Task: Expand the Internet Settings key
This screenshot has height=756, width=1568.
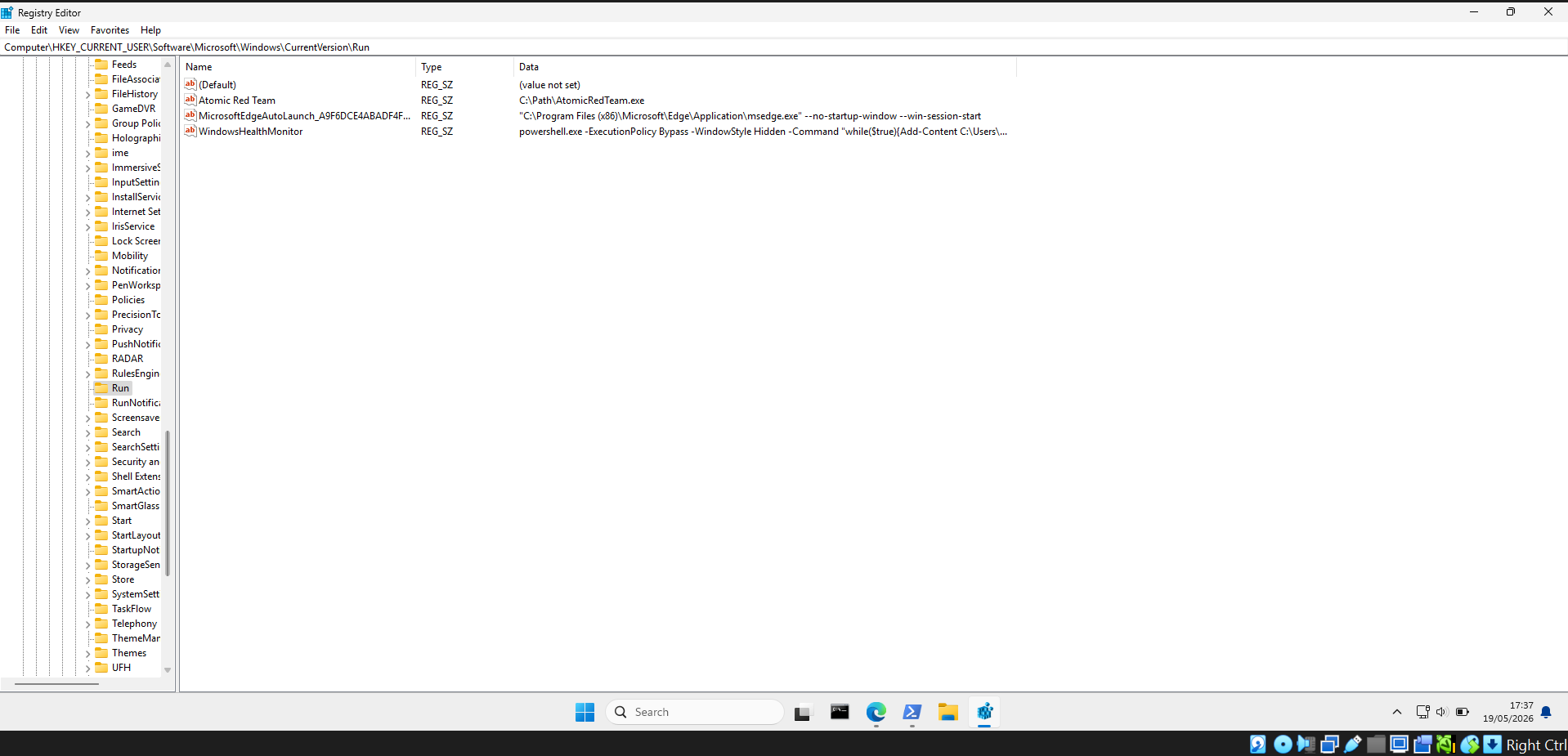Action: click(x=88, y=212)
